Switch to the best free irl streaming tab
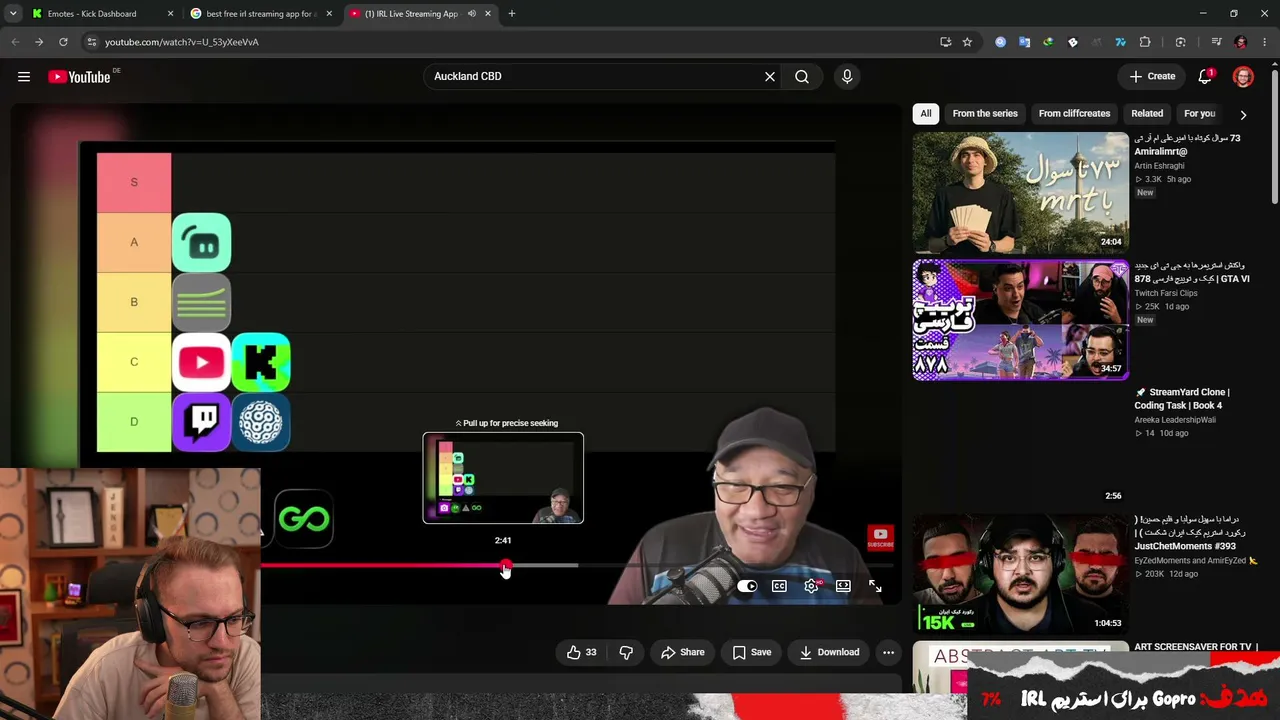 click(259, 14)
